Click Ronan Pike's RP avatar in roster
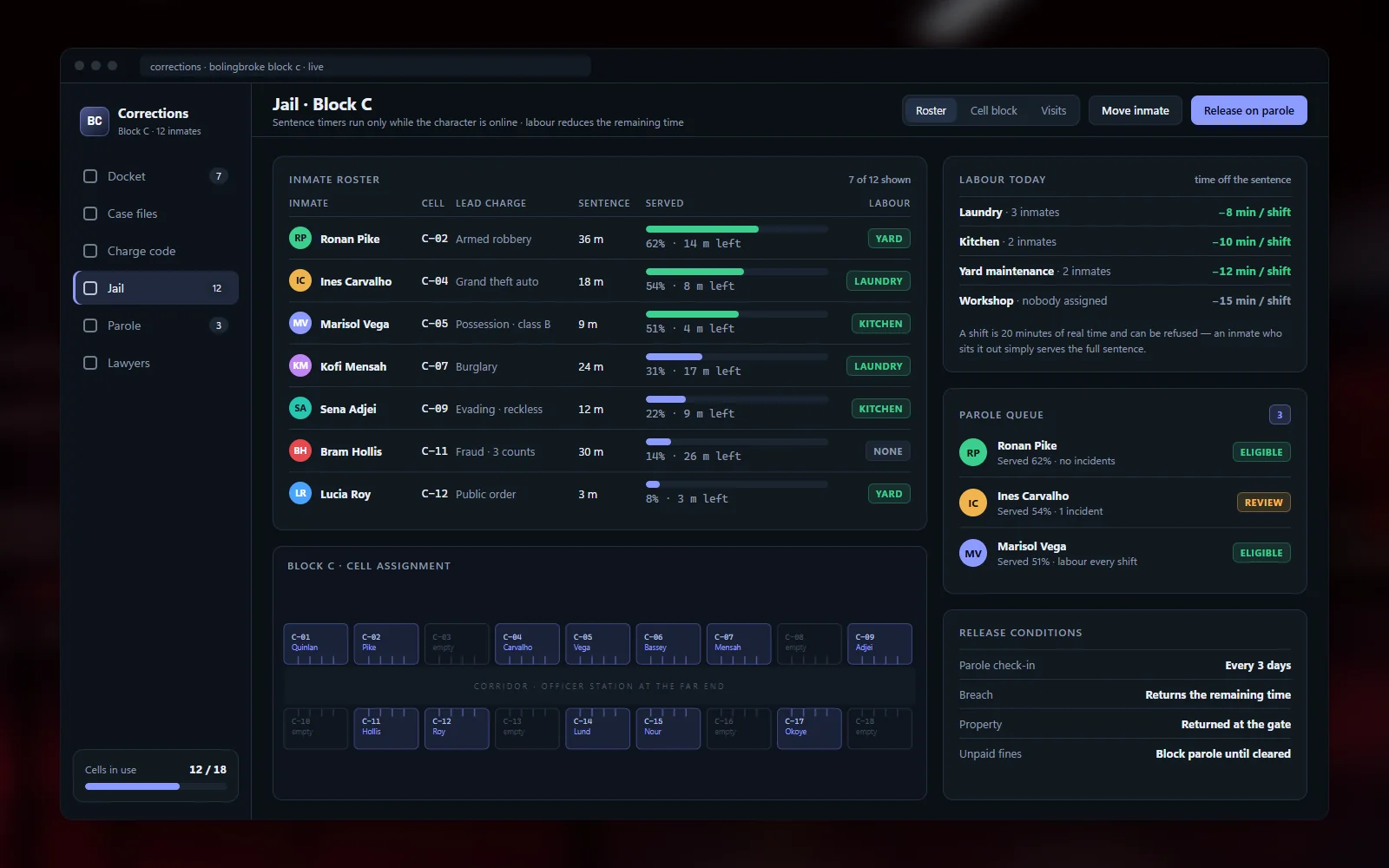 point(300,238)
